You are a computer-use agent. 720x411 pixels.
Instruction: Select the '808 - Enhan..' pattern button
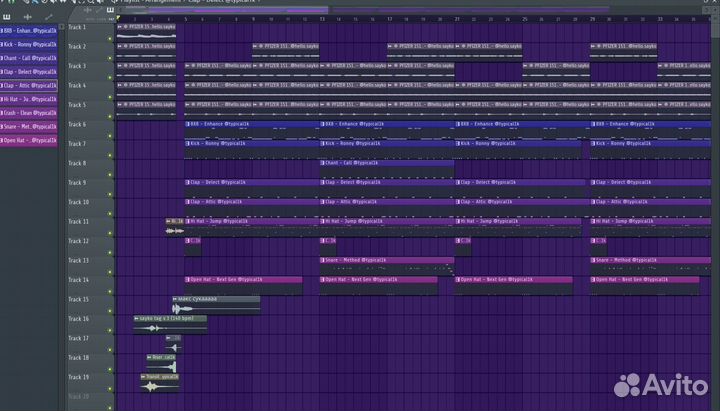click(x=30, y=32)
